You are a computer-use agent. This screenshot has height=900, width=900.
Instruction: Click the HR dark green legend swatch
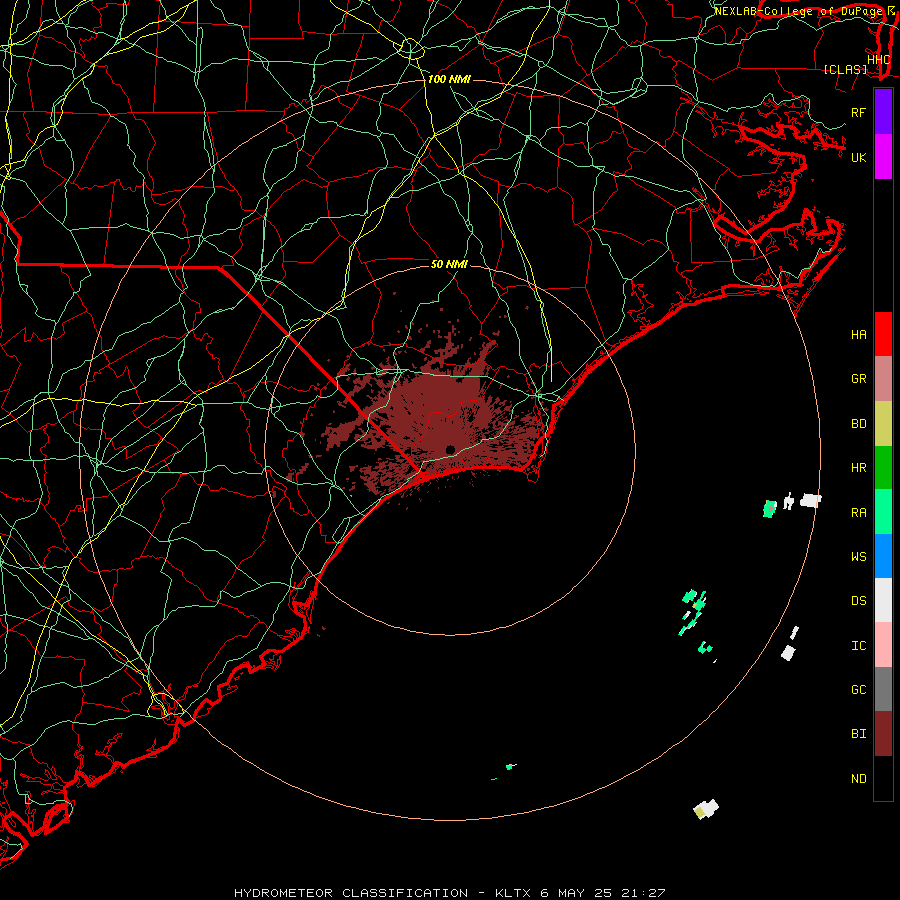point(883,467)
